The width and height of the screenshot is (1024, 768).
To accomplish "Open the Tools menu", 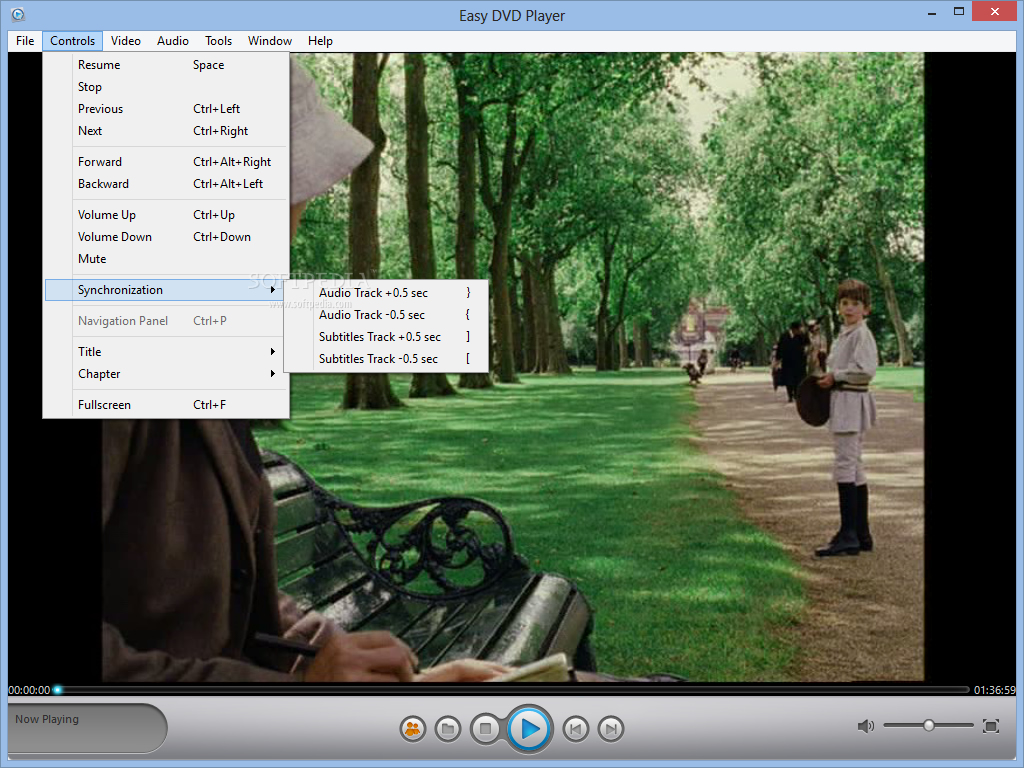I will point(218,40).
